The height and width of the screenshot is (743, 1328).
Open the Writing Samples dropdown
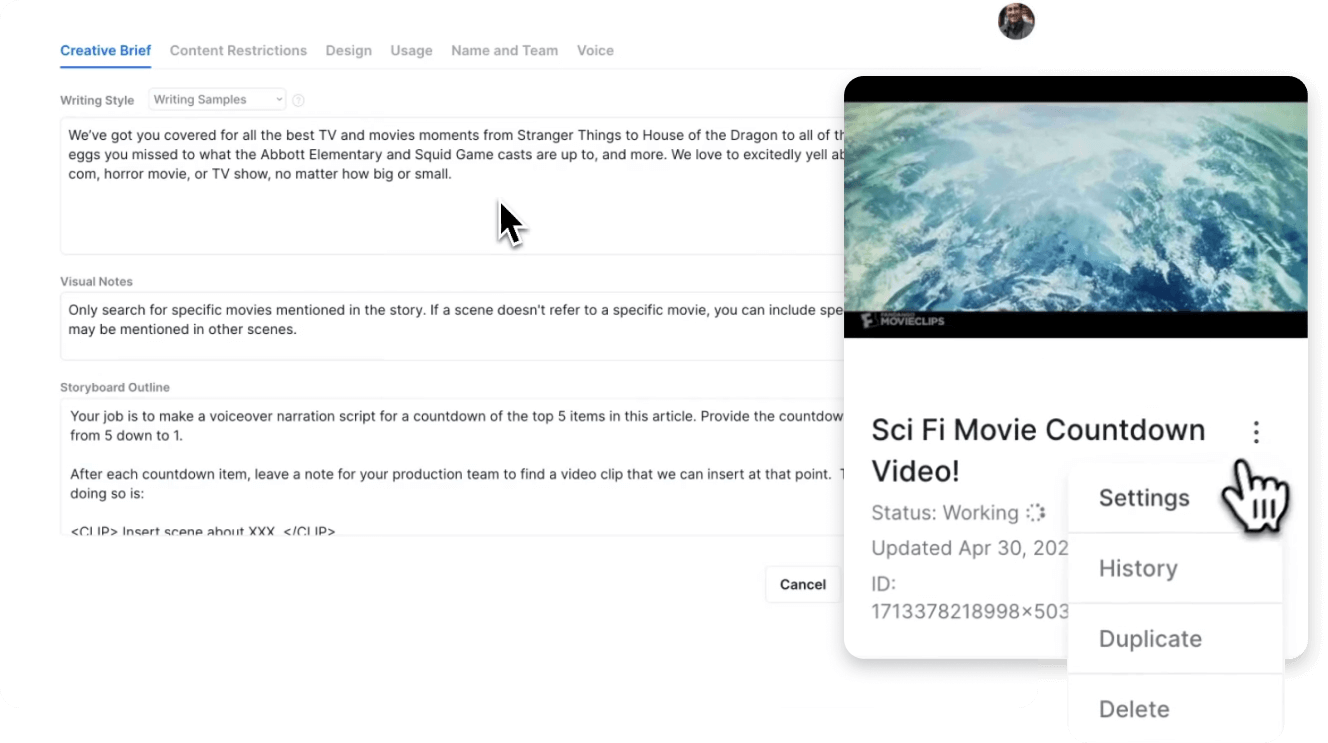[217, 100]
